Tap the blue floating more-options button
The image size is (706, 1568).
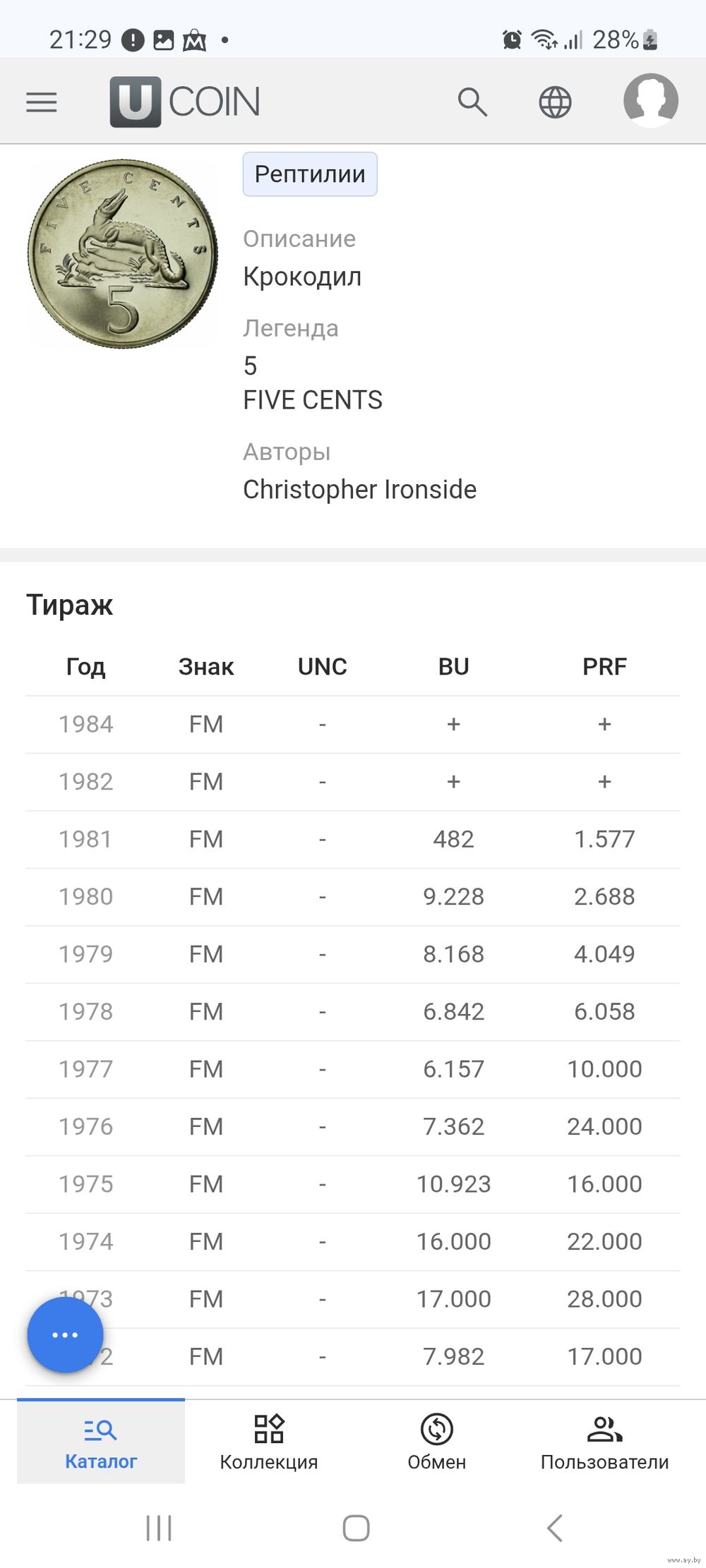[65, 1334]
